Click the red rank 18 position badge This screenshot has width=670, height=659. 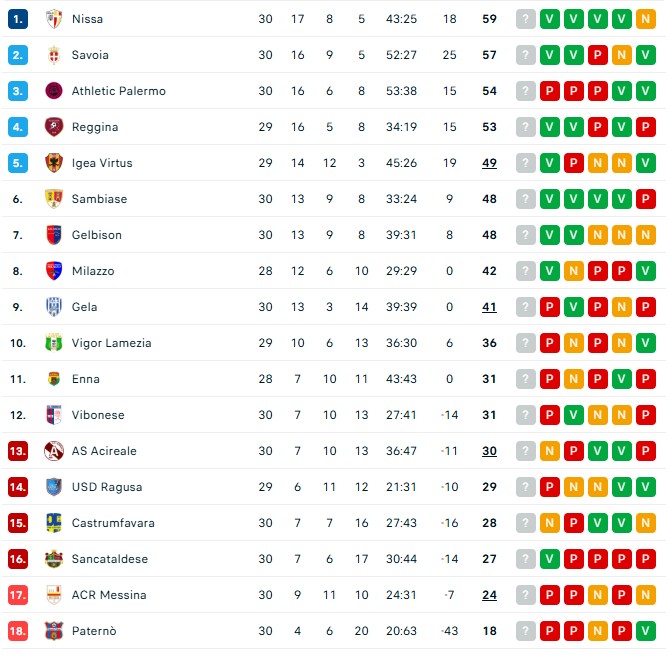[17, 631]
